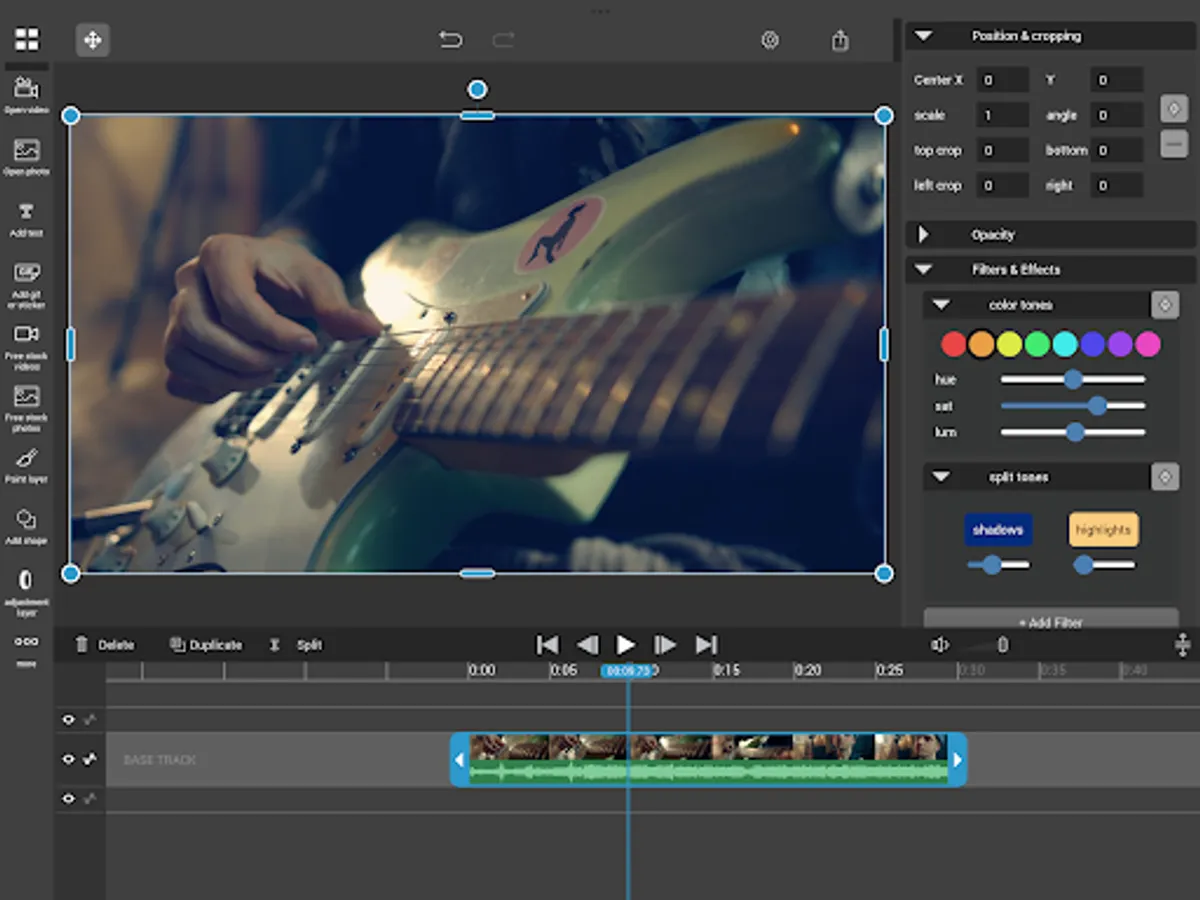The height and width of the screenshot is (900, 1200).
Task: Open settings gear in top toolbar
Action: coord(770,40)
